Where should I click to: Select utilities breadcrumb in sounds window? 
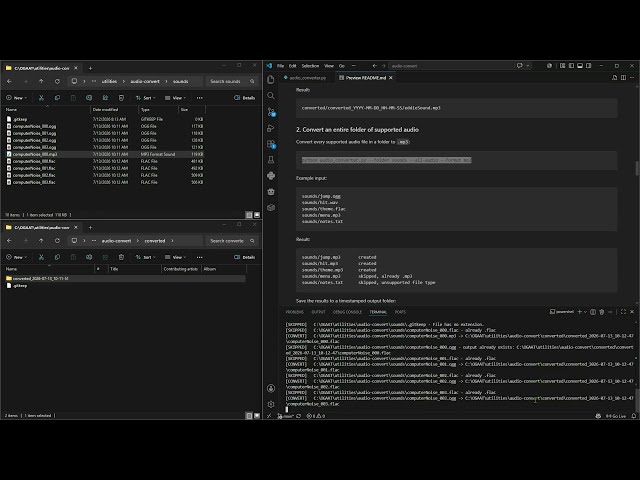(x=109, y=81)
